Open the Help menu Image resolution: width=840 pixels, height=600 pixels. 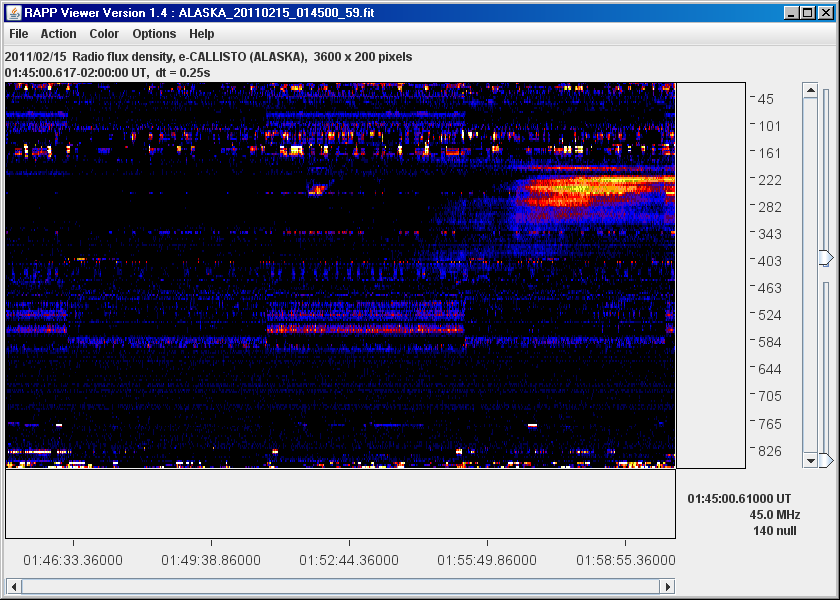coord(201,34)
